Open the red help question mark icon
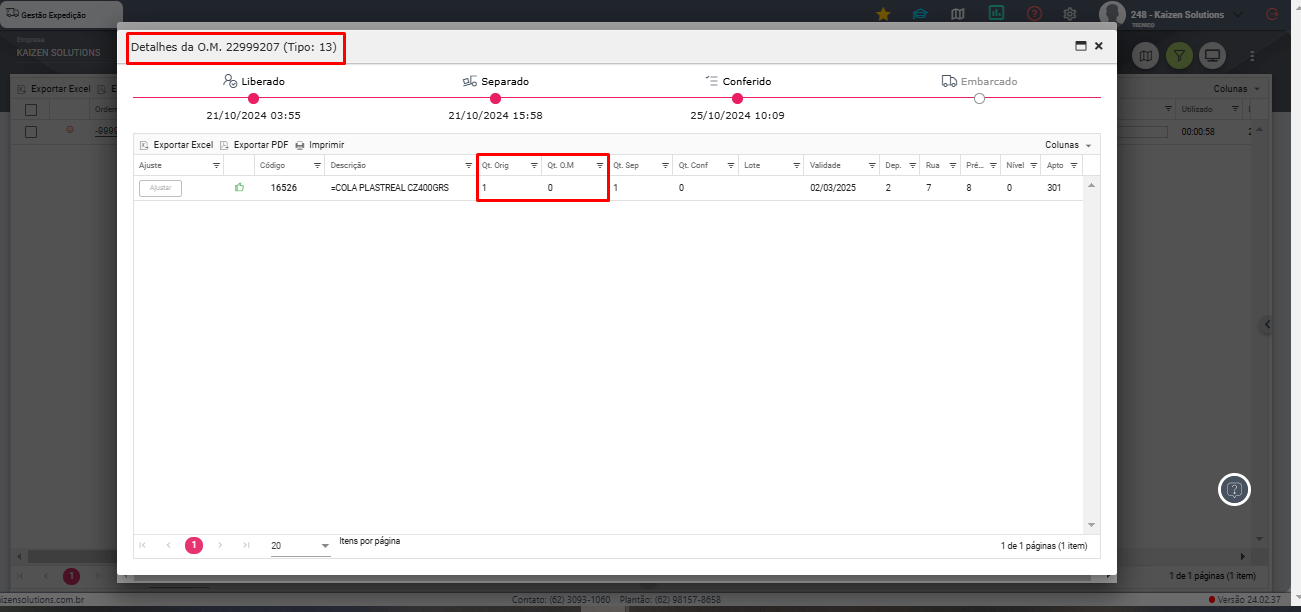The height and width of the screenshot is (612, 1301). click(x=1034, y=14)
